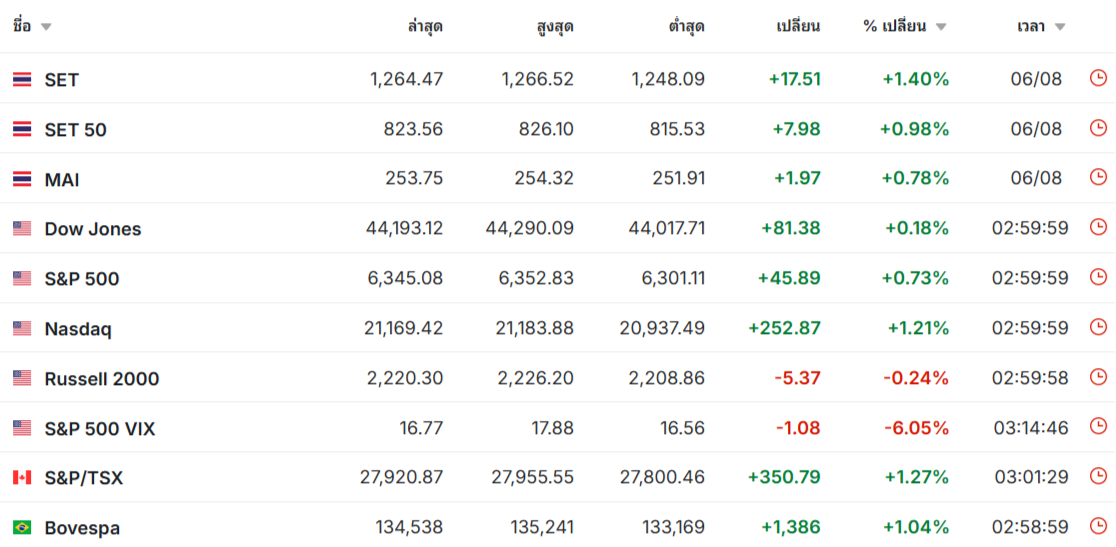Sort by เวลา column arrow
This screenshot has height=547, width=1116.
1060,28
